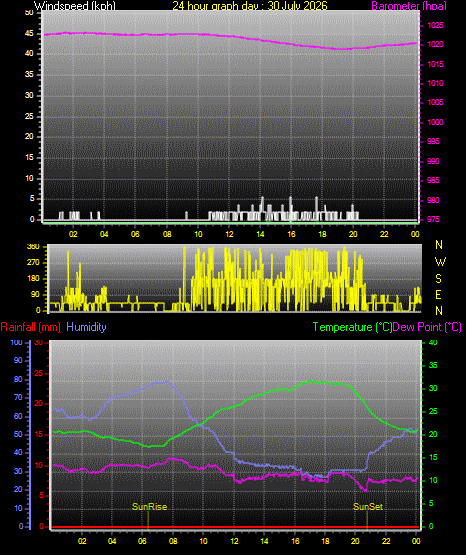
Task: Click the S compass direction label
Action: 438,279
